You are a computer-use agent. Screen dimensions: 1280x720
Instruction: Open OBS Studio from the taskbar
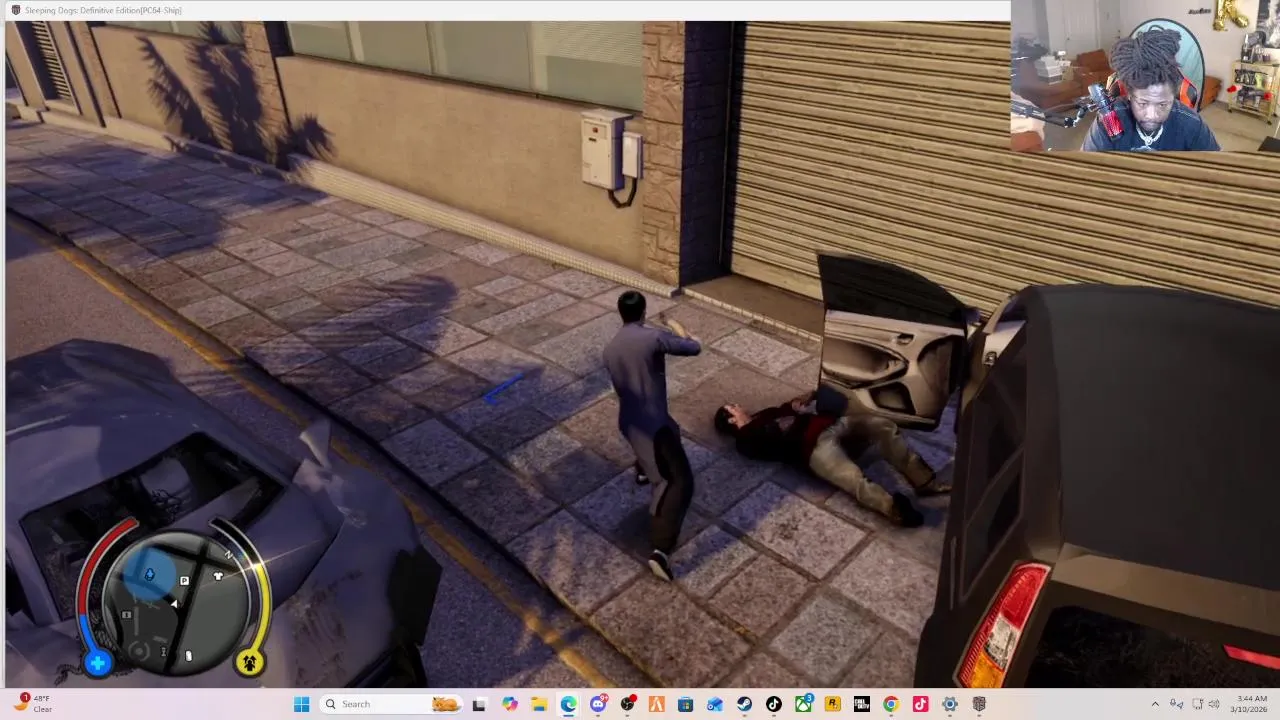(x=627, y=704)
